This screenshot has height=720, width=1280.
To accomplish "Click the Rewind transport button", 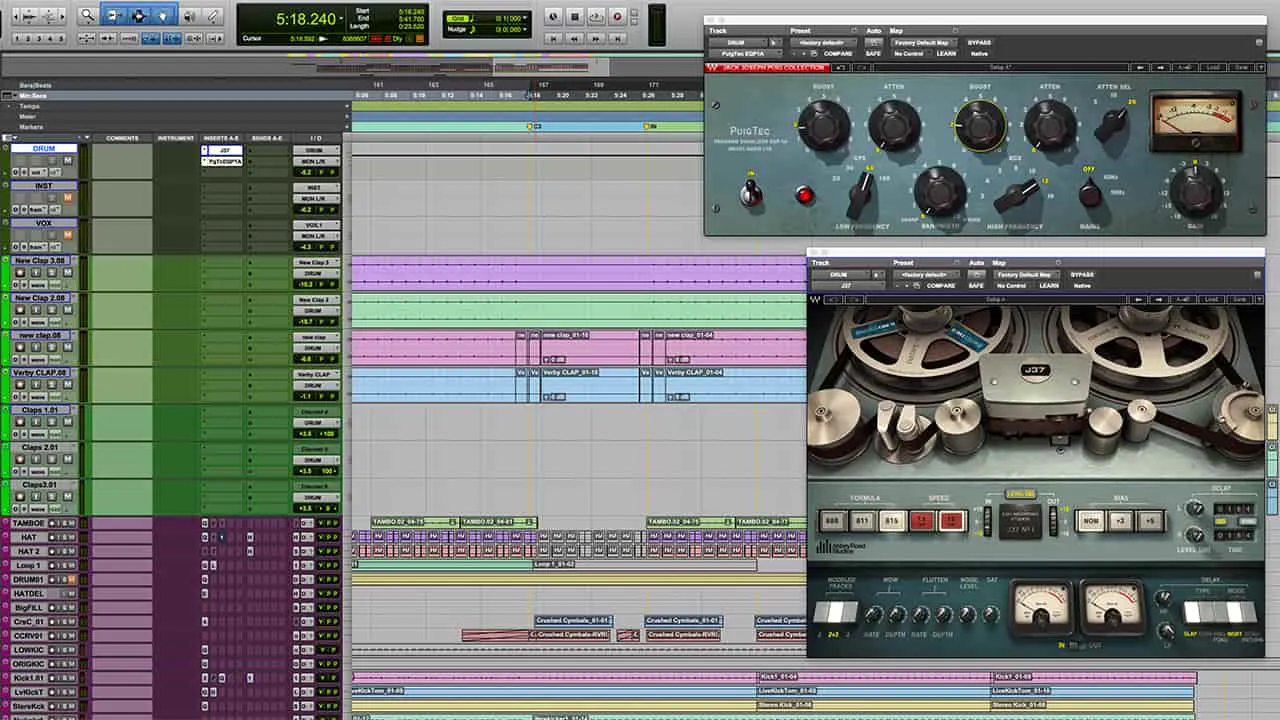I will [x=575, y=38].
